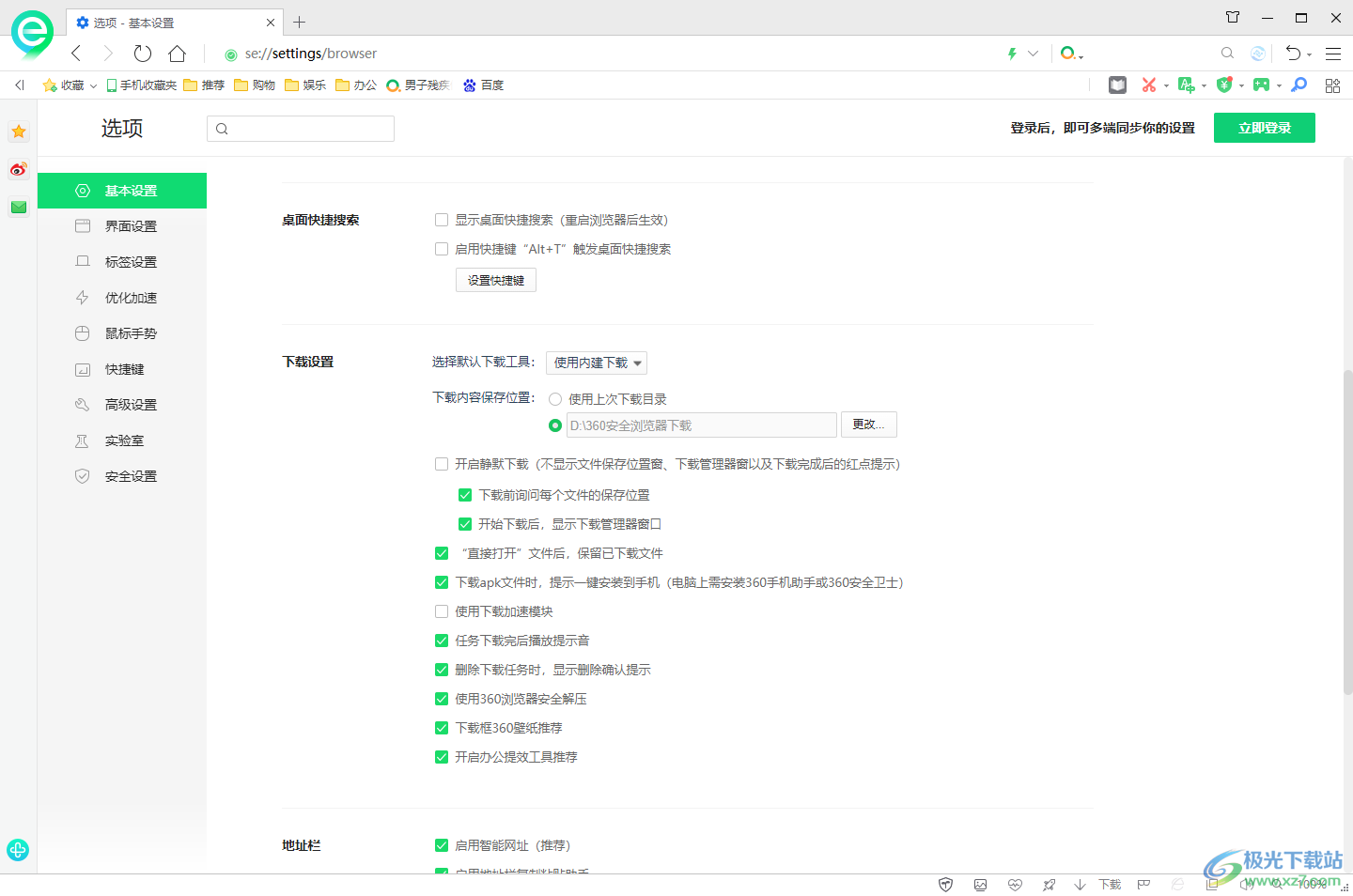Open the home page
This screenshot has height=896, width=1353.
(177, 54)
